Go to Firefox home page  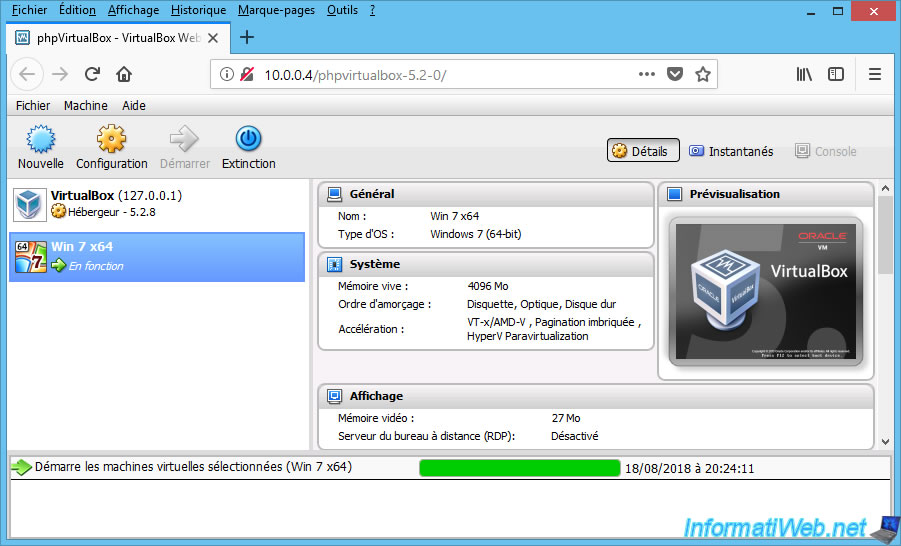coord(124,74)
